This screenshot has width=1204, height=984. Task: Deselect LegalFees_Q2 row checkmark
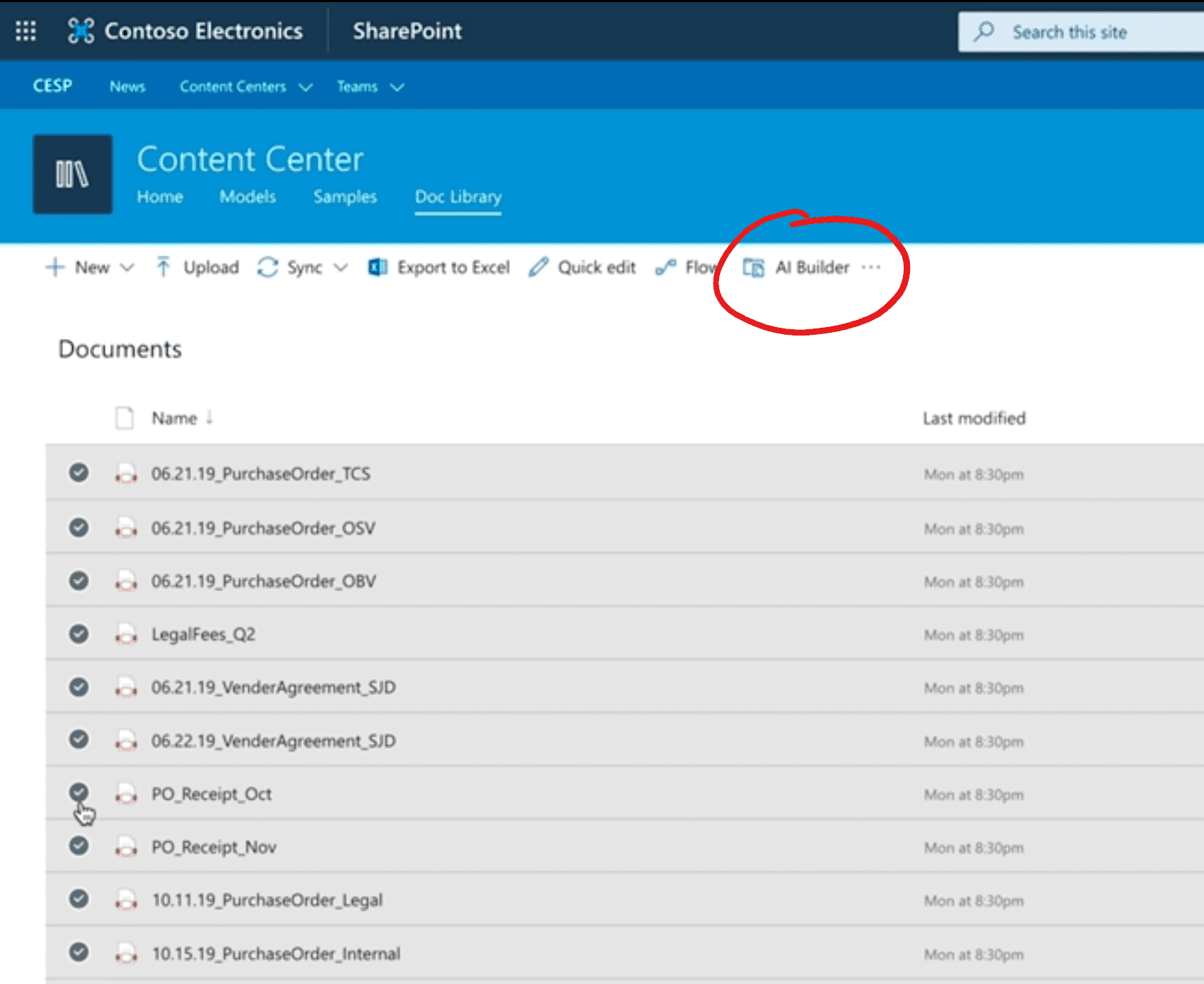pos(79,634)
